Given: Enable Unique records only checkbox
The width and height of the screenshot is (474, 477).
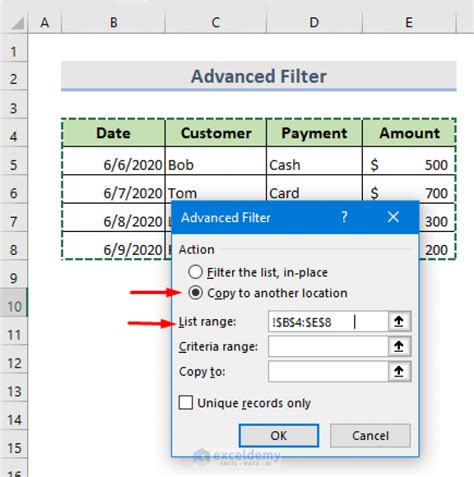Looking at the screenshot, I should pyautogui.click(x=186, y=402).
